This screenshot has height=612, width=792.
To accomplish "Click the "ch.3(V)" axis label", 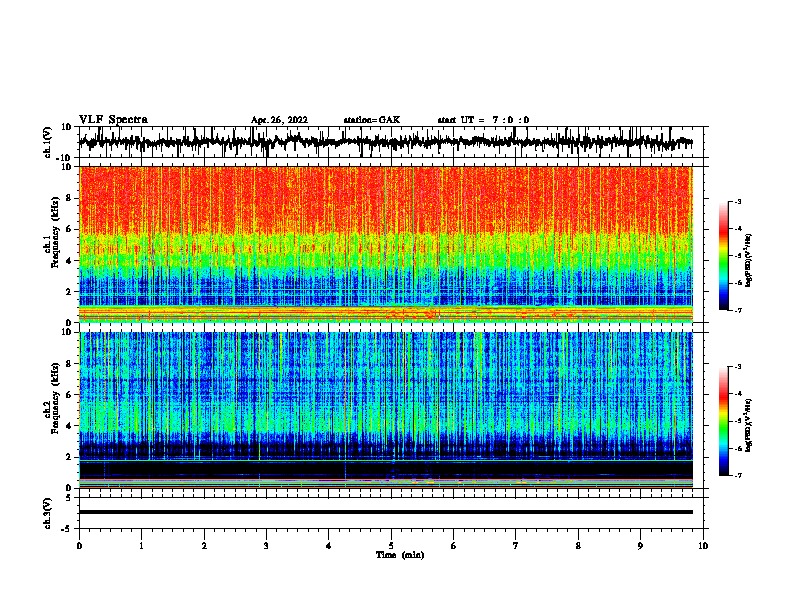I will pyautogui.click(x=48, y=514).
